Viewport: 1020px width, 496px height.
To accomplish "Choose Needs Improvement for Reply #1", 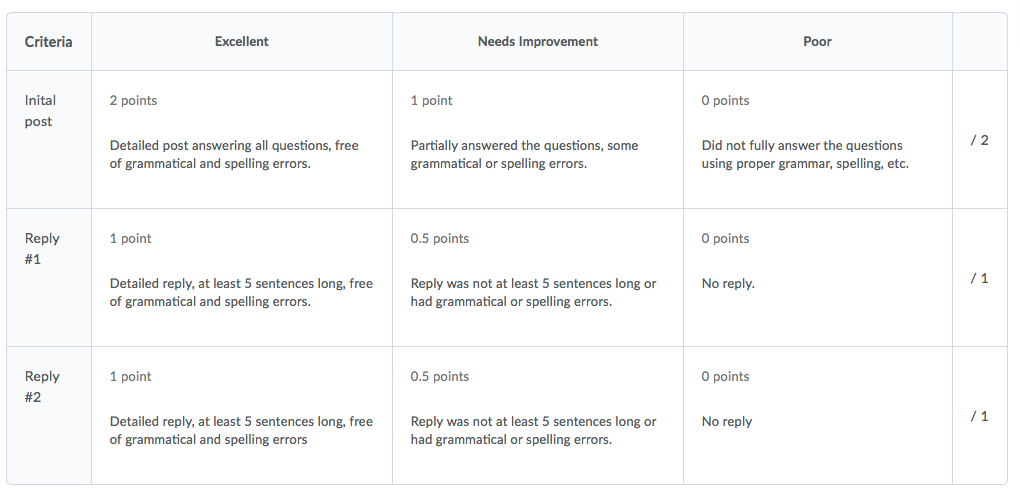I will click(x=537, y=277).
